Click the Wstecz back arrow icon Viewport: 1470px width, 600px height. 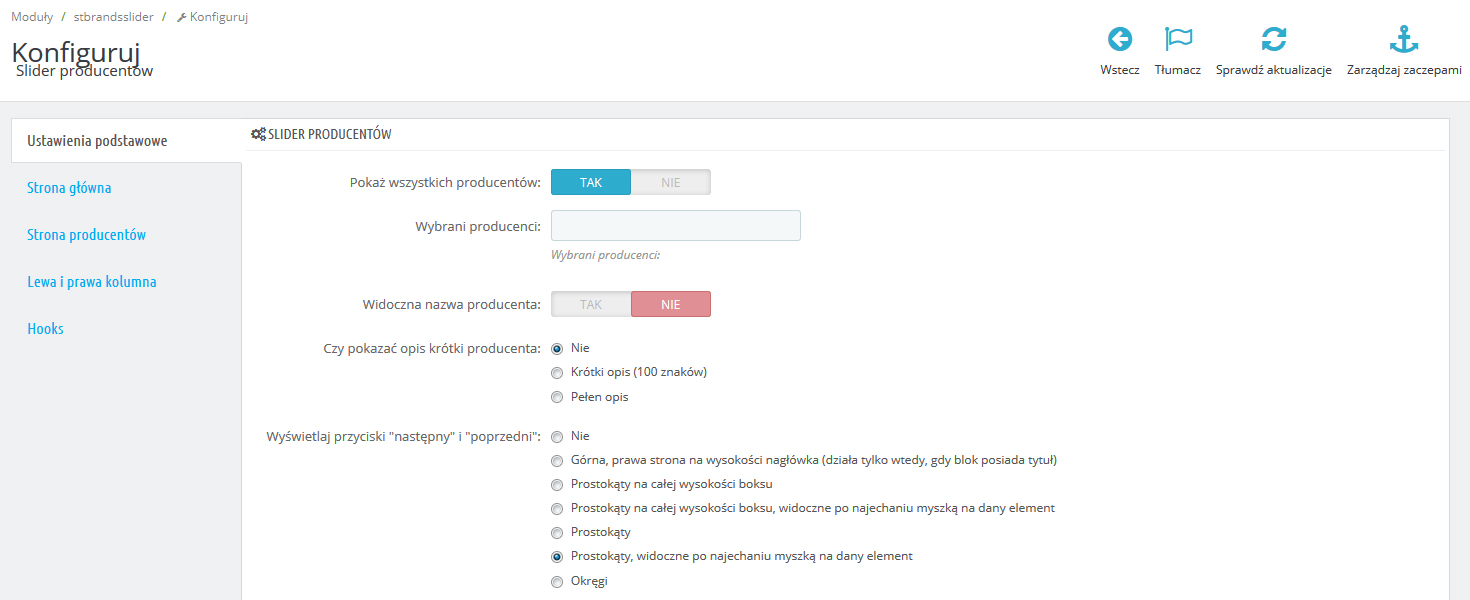(x=1119, y=40)
